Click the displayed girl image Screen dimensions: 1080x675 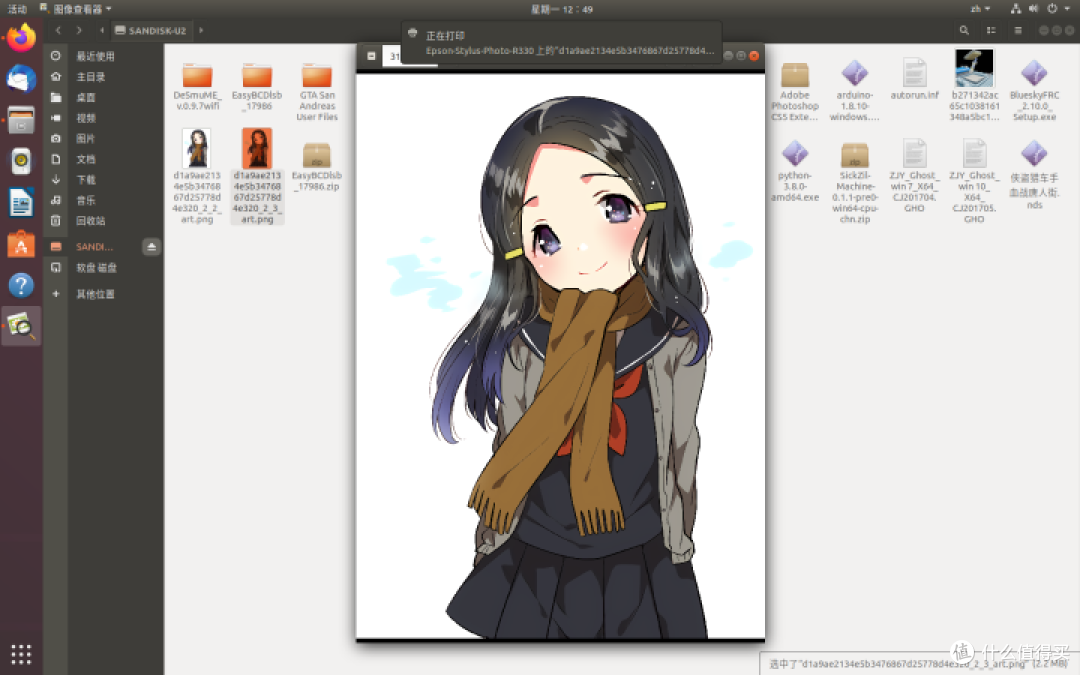click(560, 355)
